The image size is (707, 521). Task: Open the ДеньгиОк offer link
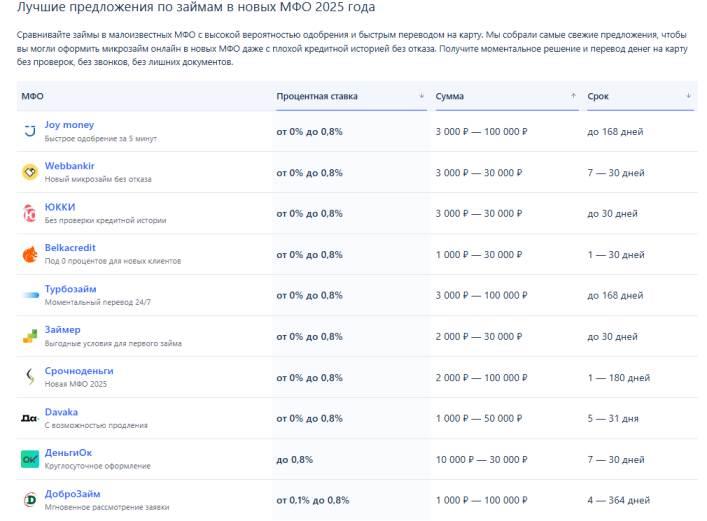[68, 453]
